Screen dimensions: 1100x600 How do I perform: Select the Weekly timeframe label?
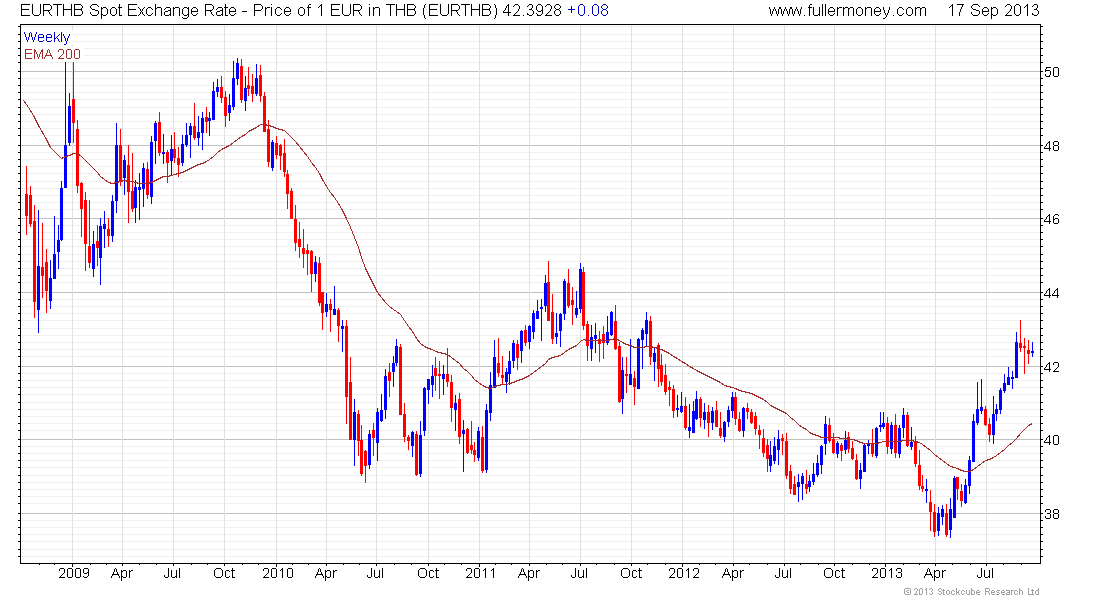tap(47, 37)
